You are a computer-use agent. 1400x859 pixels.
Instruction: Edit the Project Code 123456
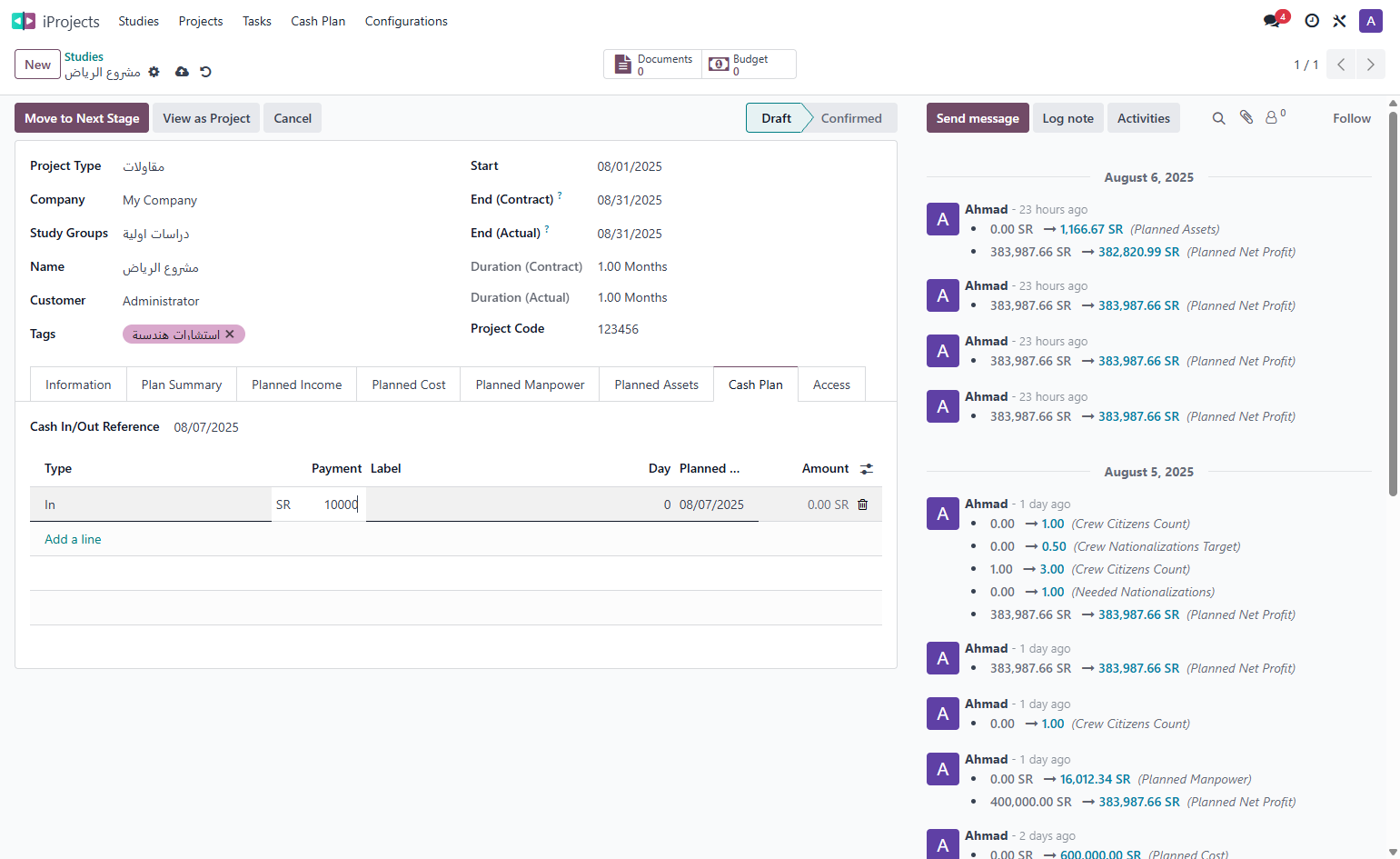[618, 329]
